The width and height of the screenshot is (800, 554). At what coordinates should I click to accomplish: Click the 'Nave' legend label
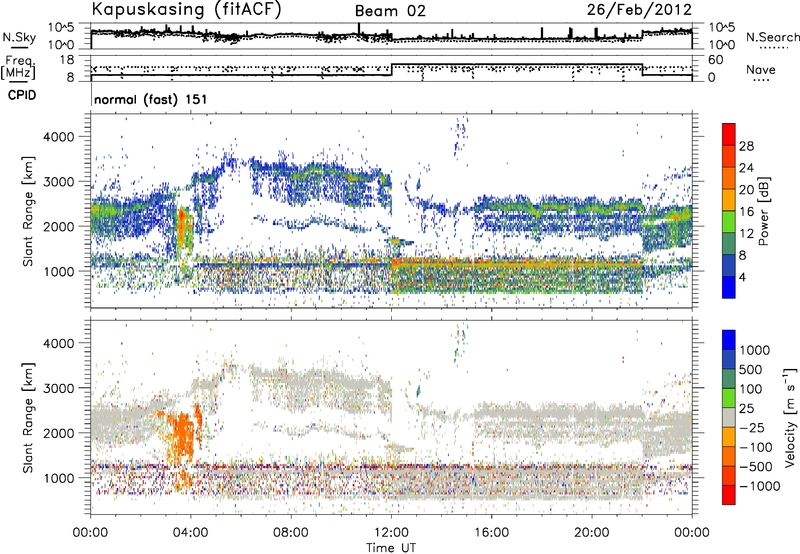[x=761, y=69]
